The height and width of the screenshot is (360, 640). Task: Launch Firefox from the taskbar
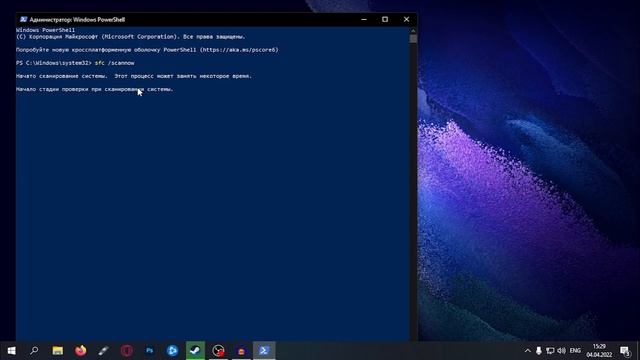(x=80, y=351)
